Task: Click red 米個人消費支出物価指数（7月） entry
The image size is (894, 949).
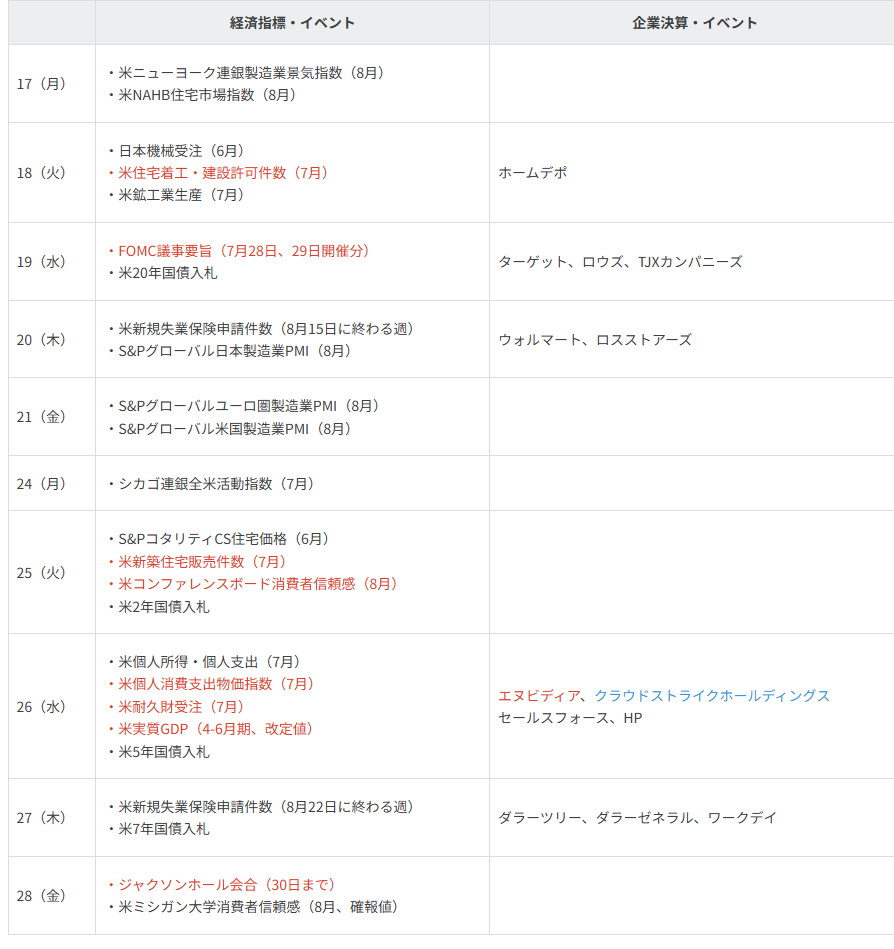Action: [211, 684]
